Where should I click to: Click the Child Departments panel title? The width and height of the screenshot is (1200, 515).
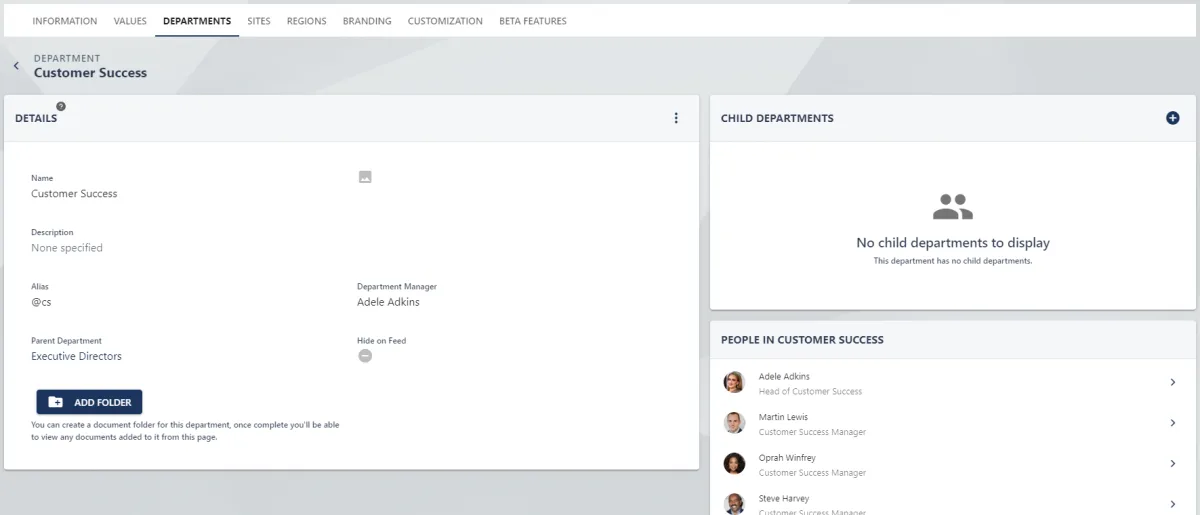pos(777,118)
